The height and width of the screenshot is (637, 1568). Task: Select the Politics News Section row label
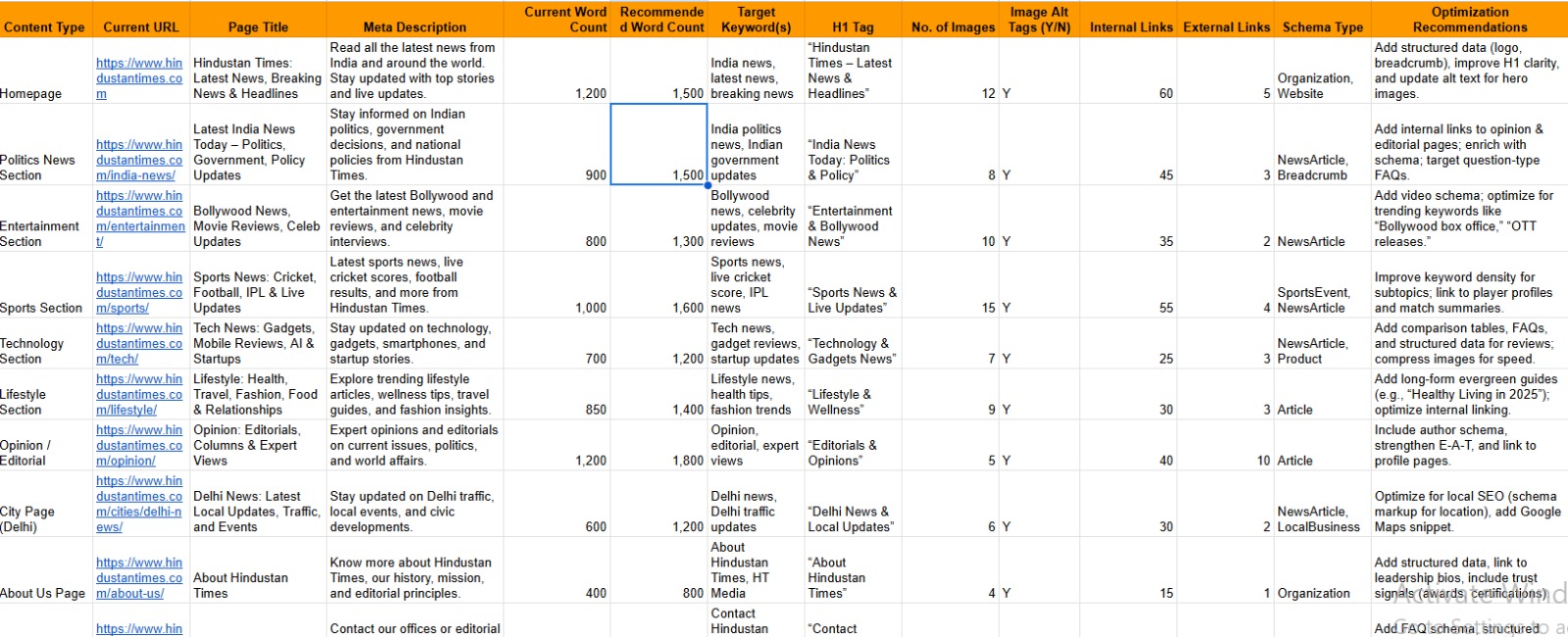point(39,168)
